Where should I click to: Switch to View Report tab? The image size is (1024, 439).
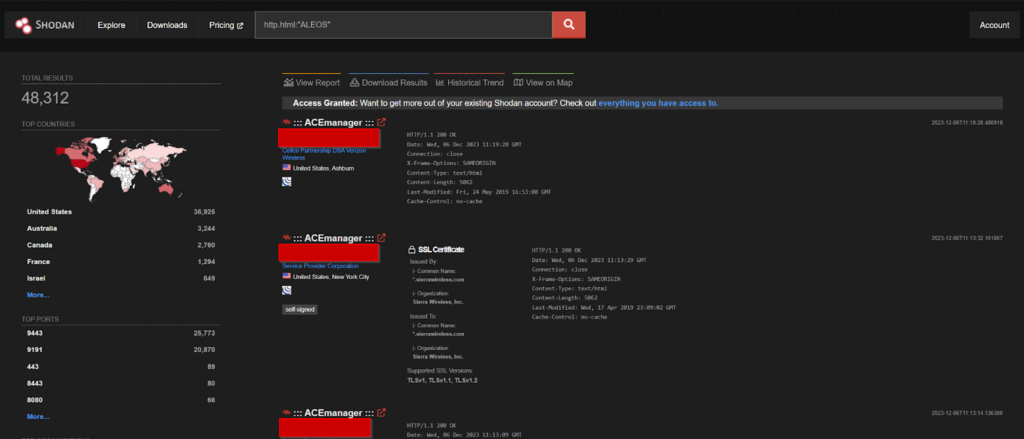[312, 83]
